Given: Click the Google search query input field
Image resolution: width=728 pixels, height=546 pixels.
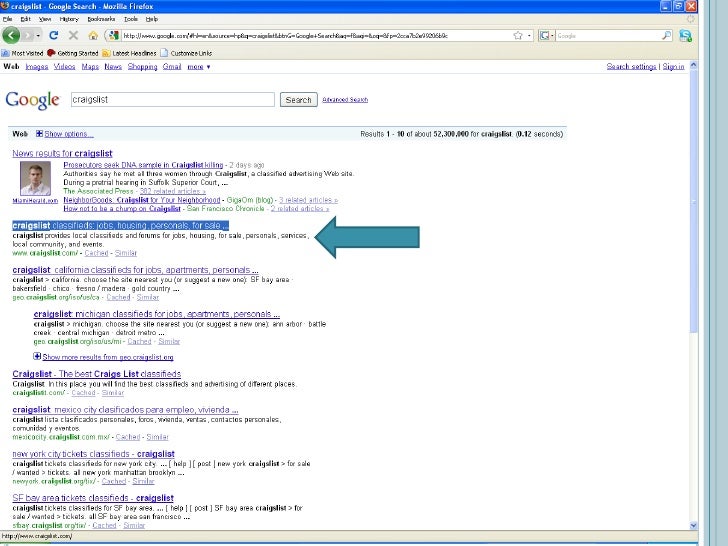Looking at the screenshot, I should pos(173,99).
